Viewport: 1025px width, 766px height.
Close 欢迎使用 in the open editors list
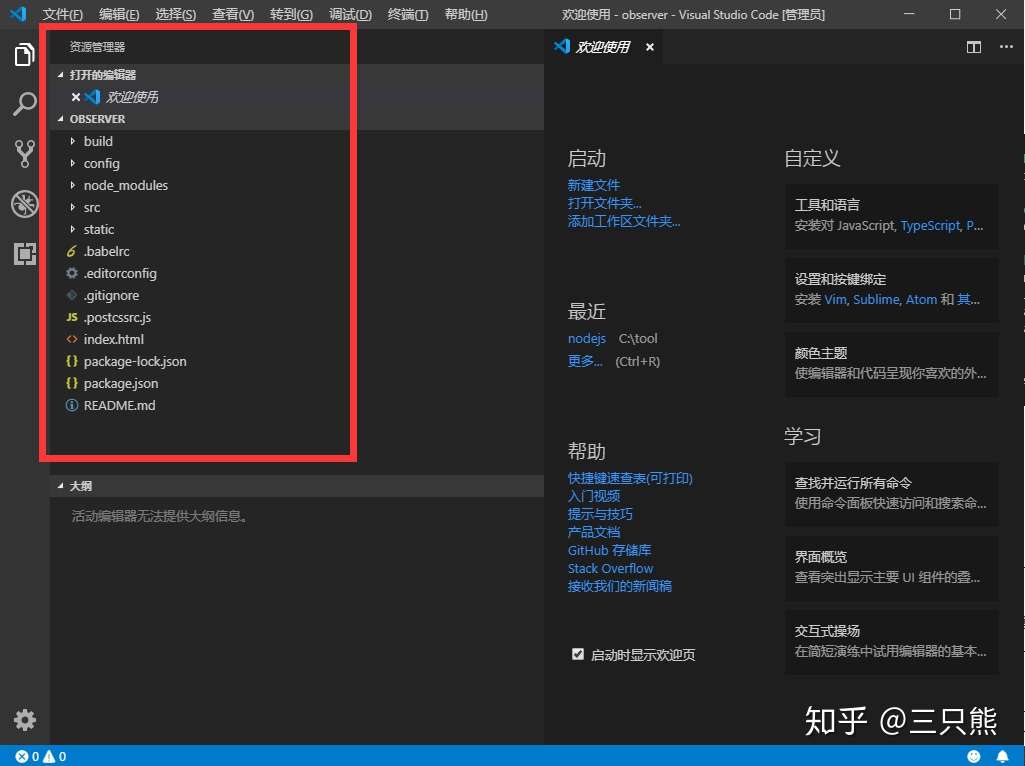click(x=75, y=97)
